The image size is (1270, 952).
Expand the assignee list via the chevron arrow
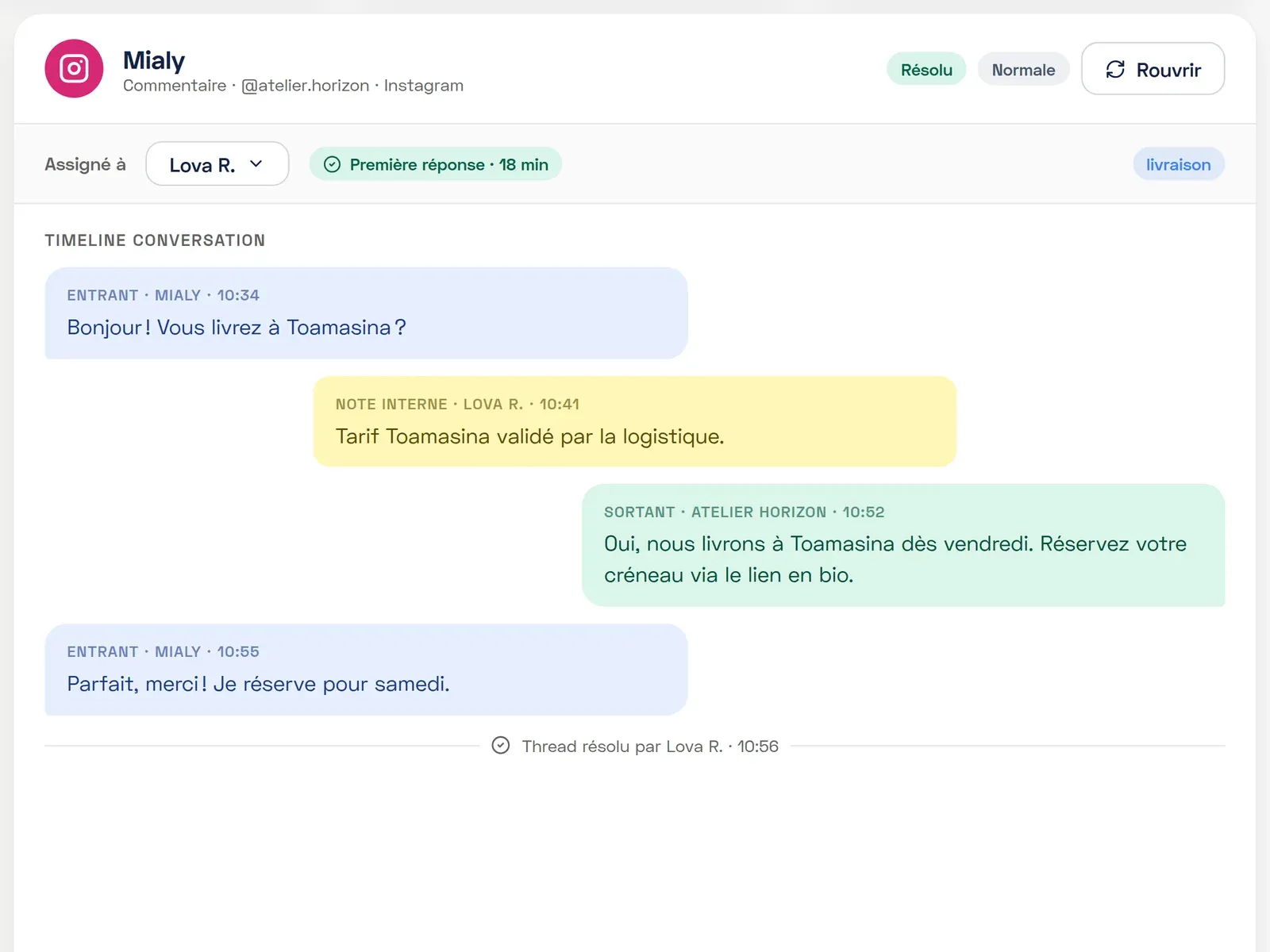(x=256, y=163)
